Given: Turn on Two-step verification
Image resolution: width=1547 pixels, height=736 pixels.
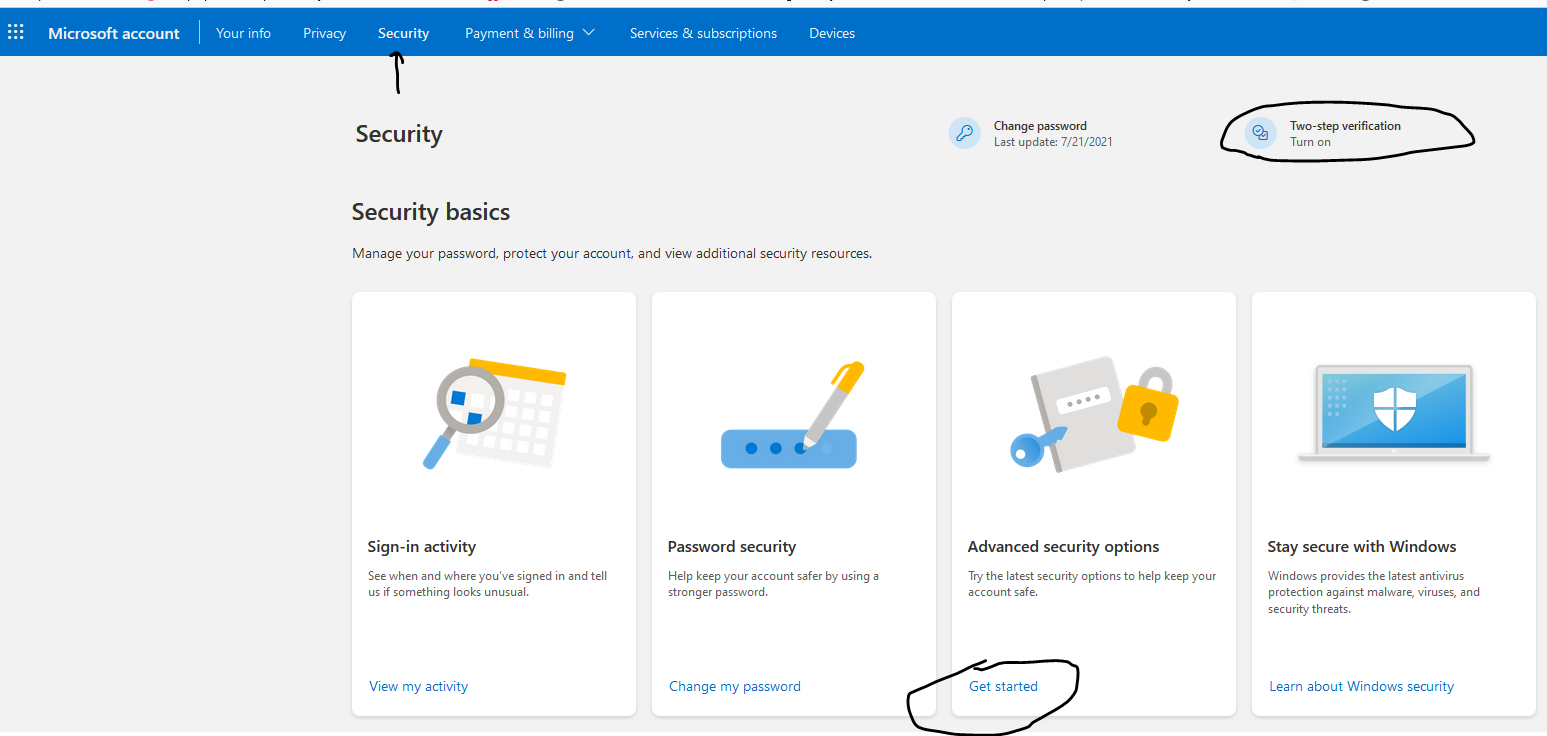Looking at the screenshot, I should (1310, 142).
